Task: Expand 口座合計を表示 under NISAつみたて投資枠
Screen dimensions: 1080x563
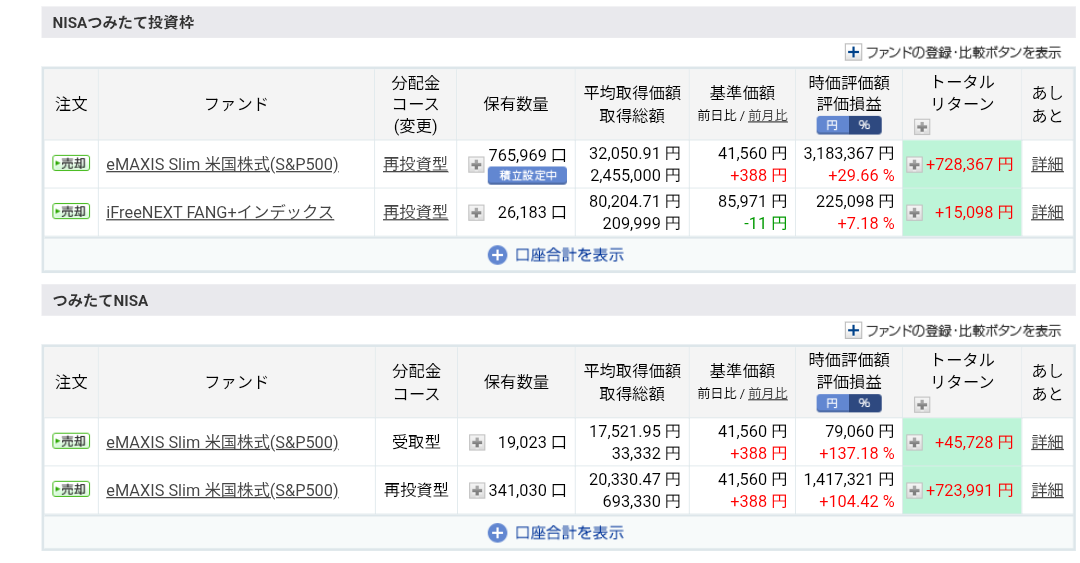Action: pos(556,255)
